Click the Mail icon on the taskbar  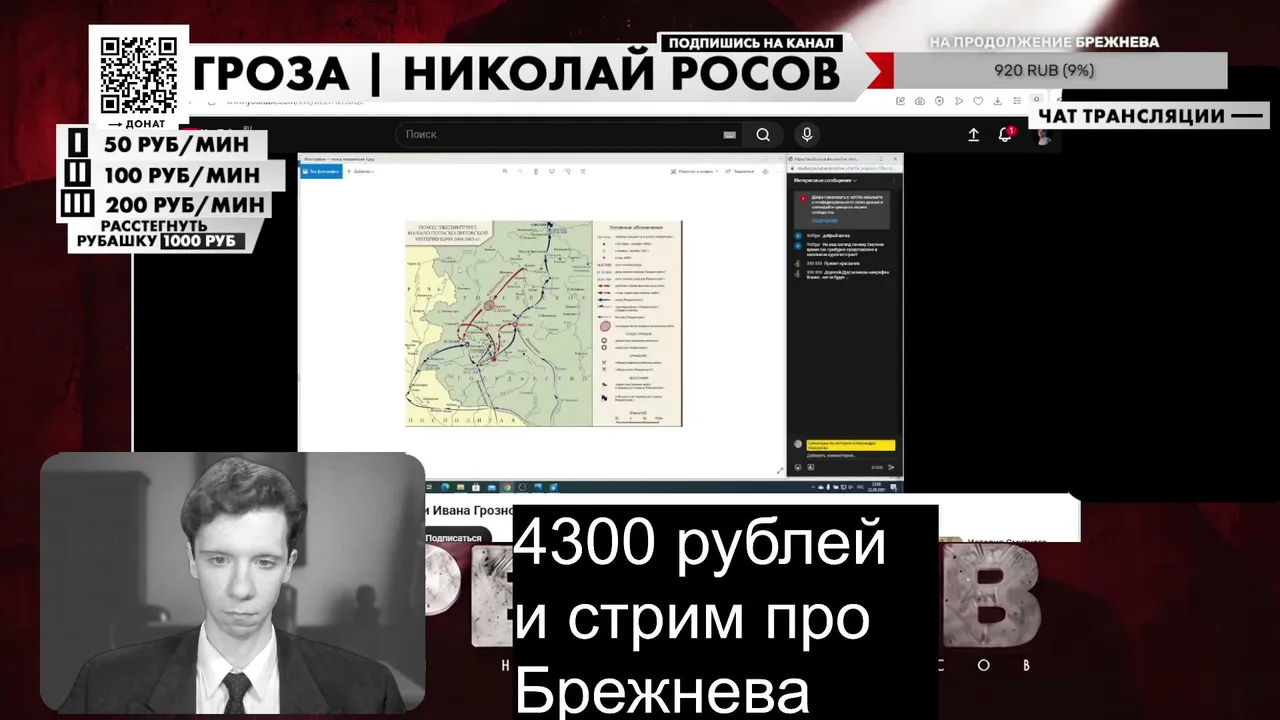pos(491,487)
